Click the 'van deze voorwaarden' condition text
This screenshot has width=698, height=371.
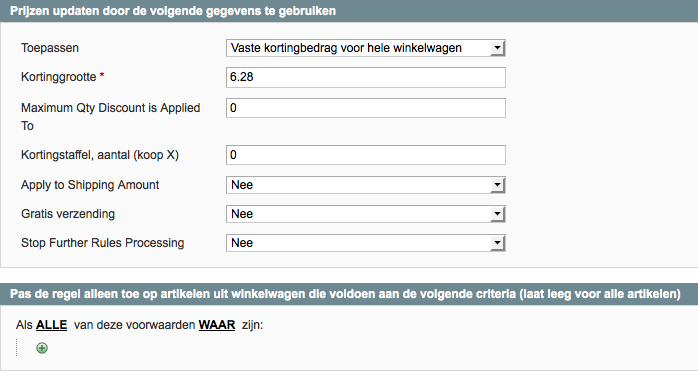tap(134, 325)
